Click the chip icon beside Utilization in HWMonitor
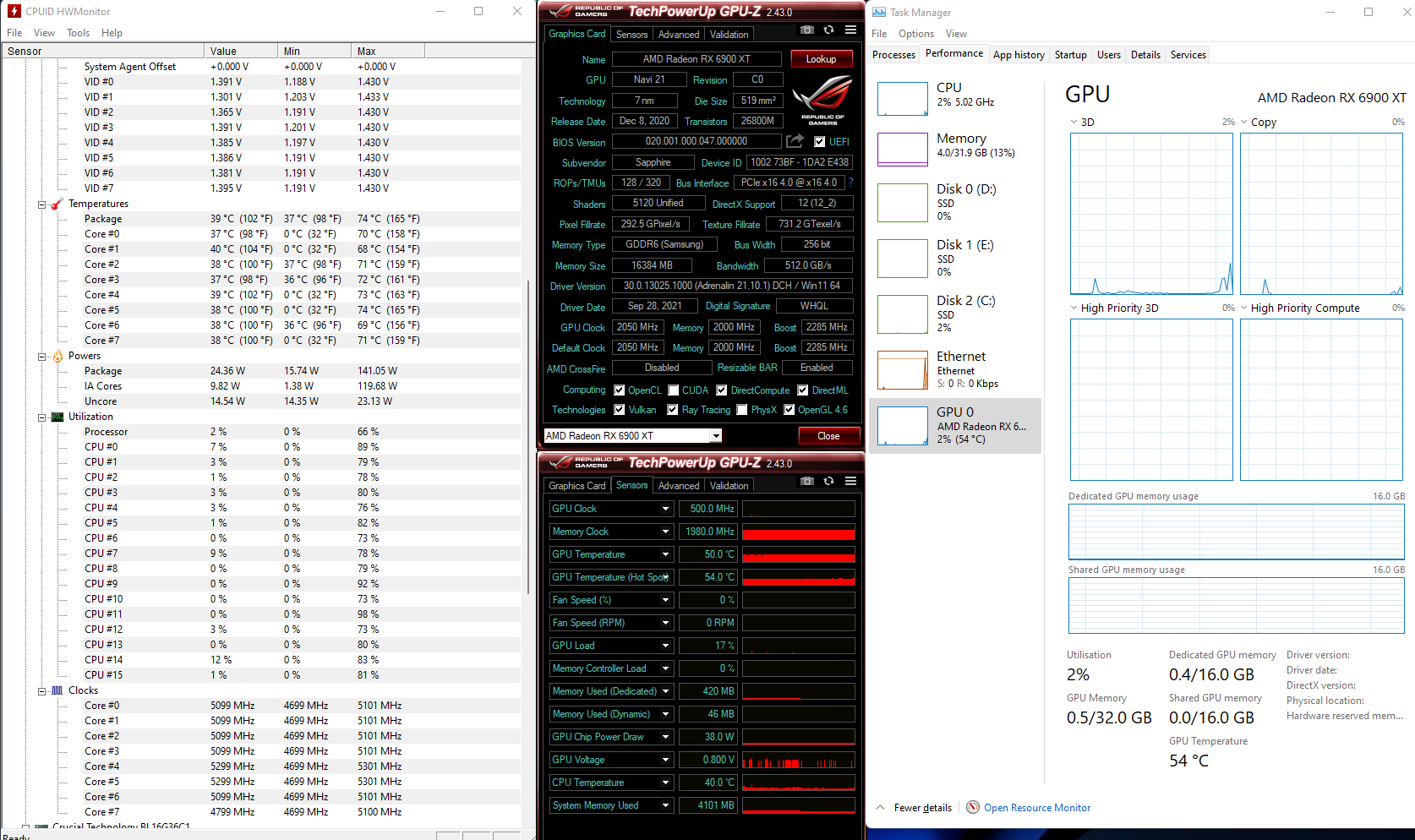The height and width of the screenshot is (840, 1415). click(x=57, y=417)
